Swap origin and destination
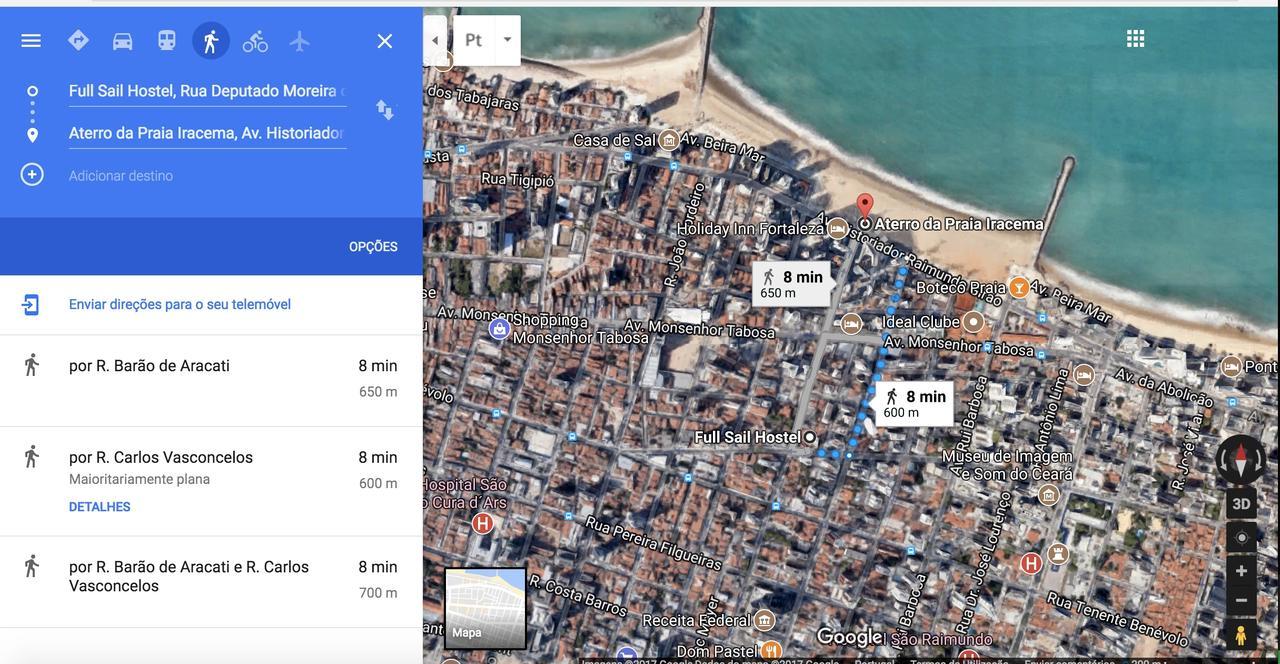 tap(385, 109)
